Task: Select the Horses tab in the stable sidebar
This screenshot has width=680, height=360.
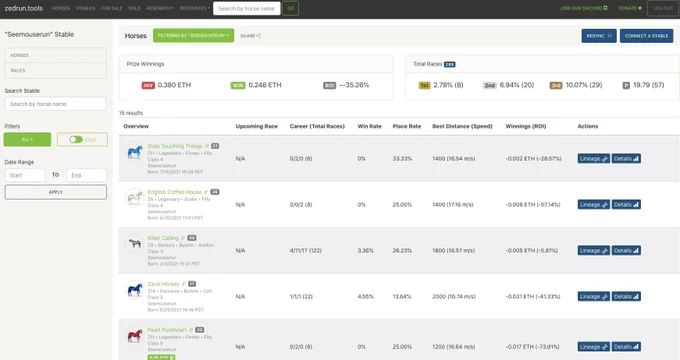Action: pos(56,56)
